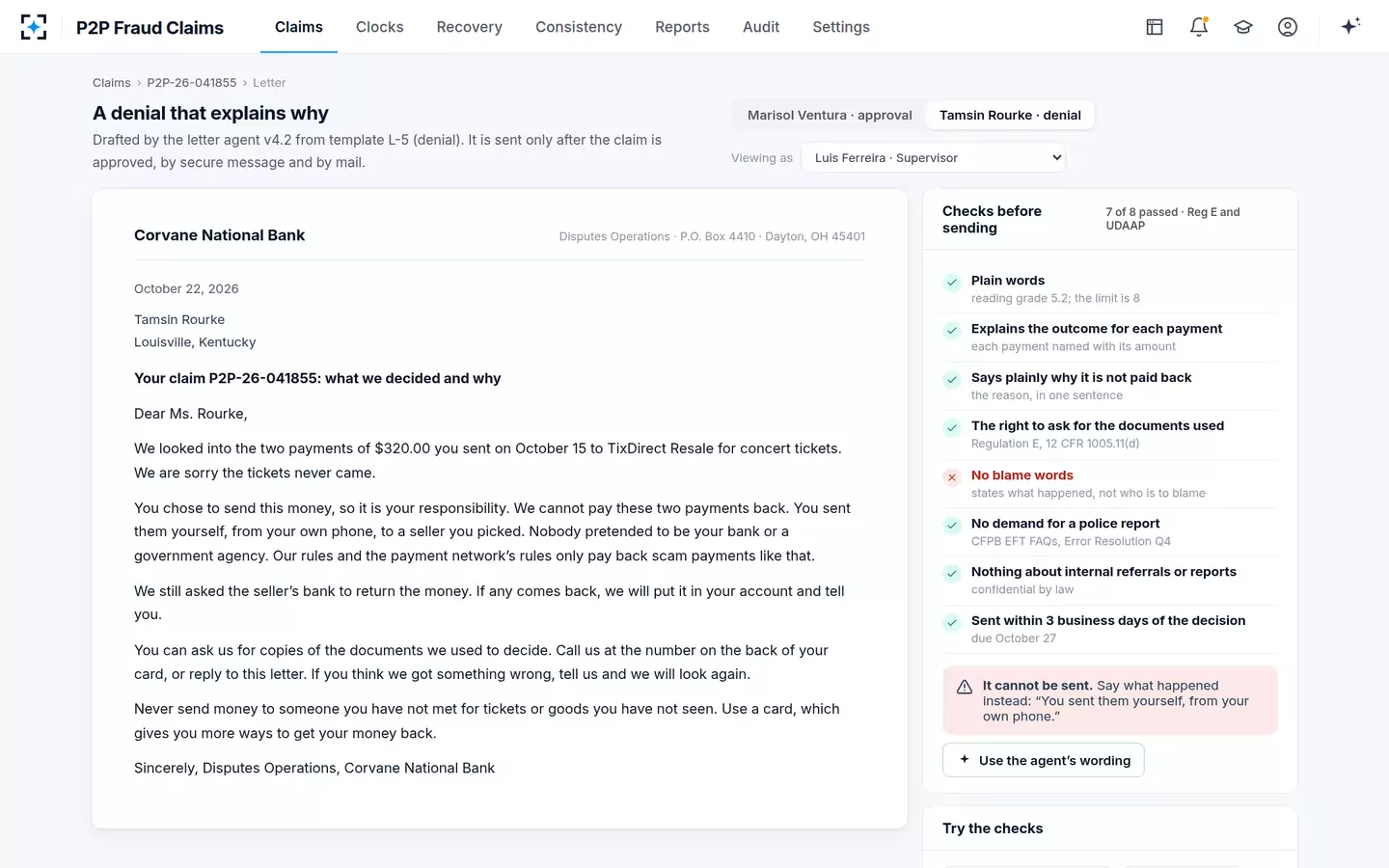Open the user account profile icon
The width and height of the screenshot is (1389, 868).
click(1288, 27)
